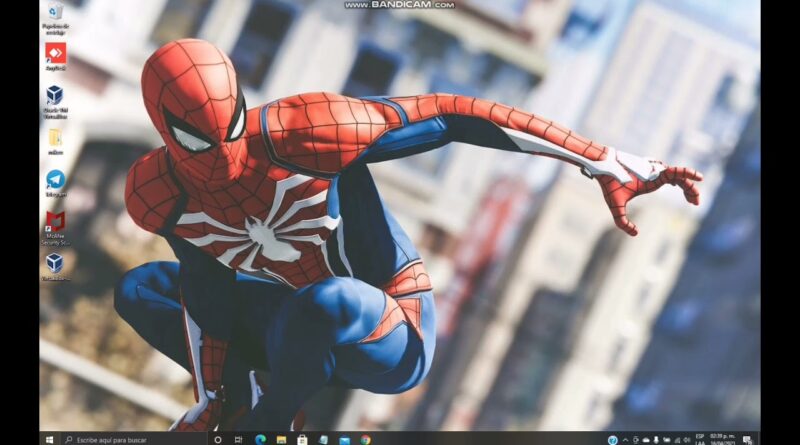Click the OneDrive cloud tray icon
The image size is (800, 445).
coord(646,440)
